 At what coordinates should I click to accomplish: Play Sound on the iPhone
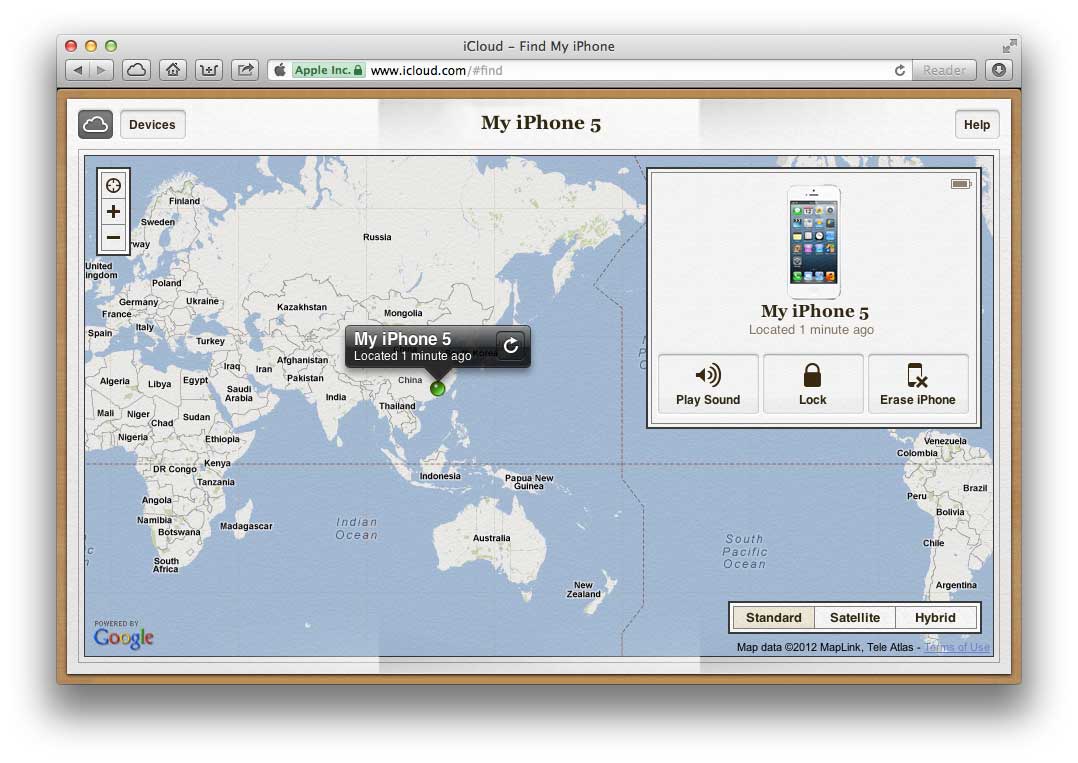pyautogui.click(x=708, y=384)
